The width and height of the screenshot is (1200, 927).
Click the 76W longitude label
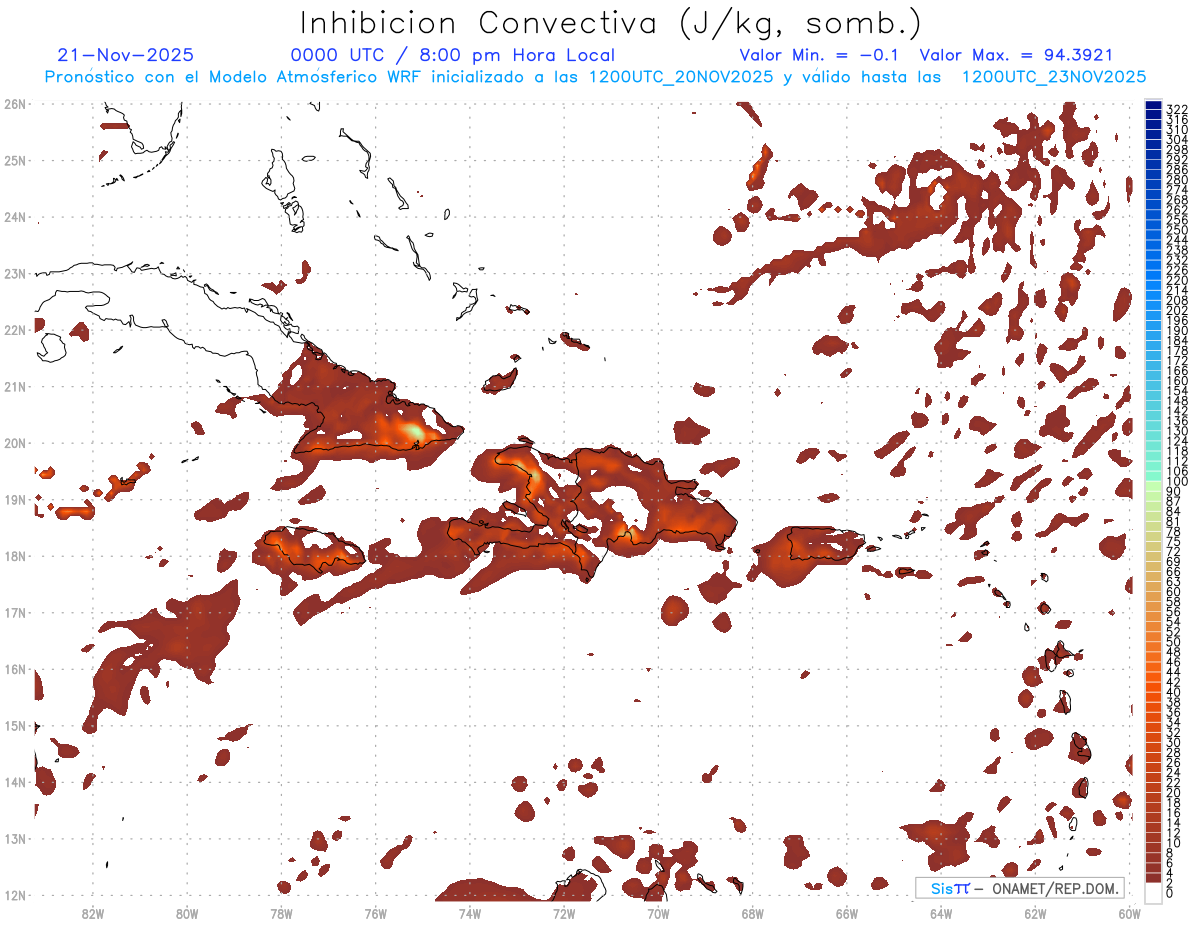[x=375, y=912]
